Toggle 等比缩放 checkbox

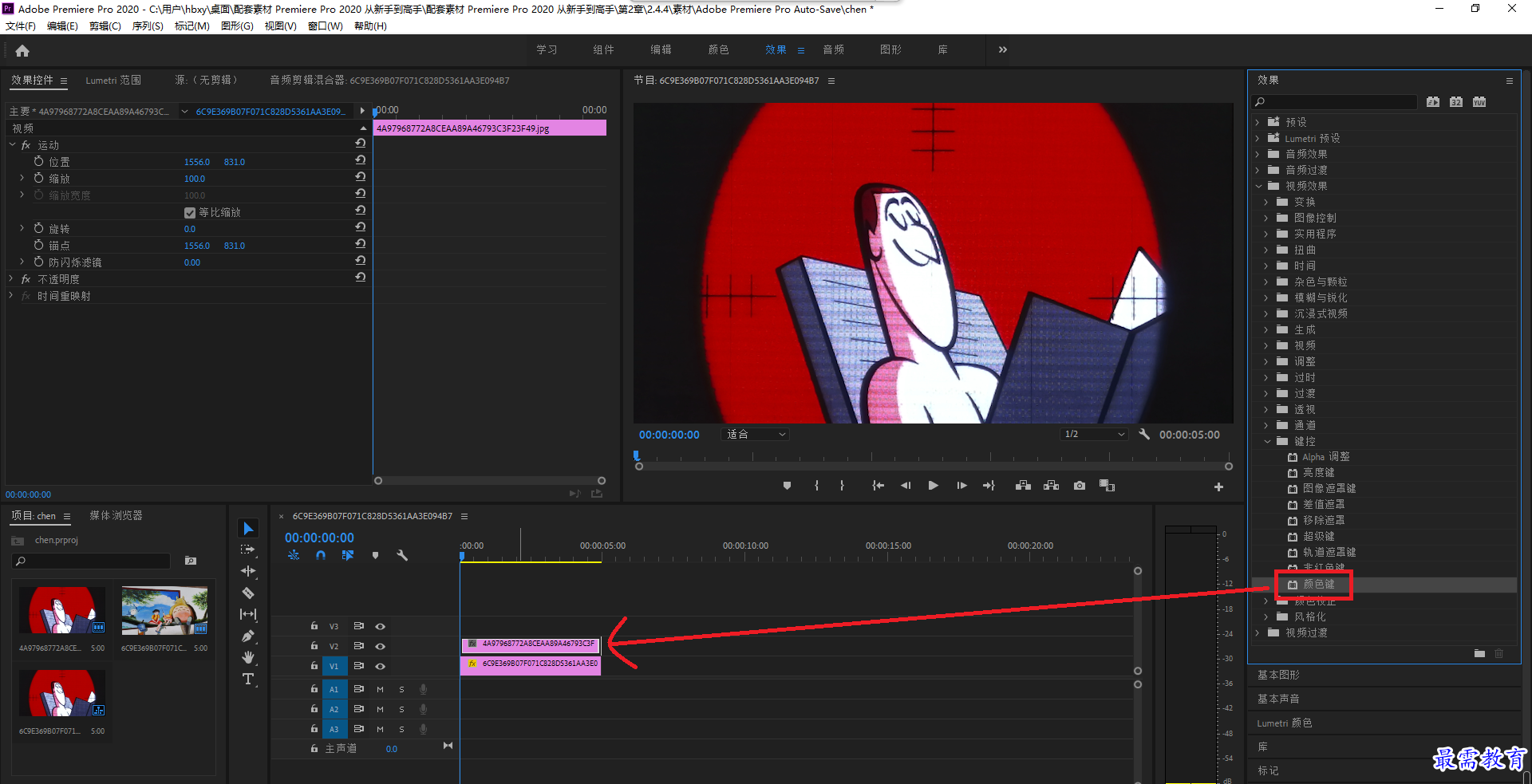190,213
